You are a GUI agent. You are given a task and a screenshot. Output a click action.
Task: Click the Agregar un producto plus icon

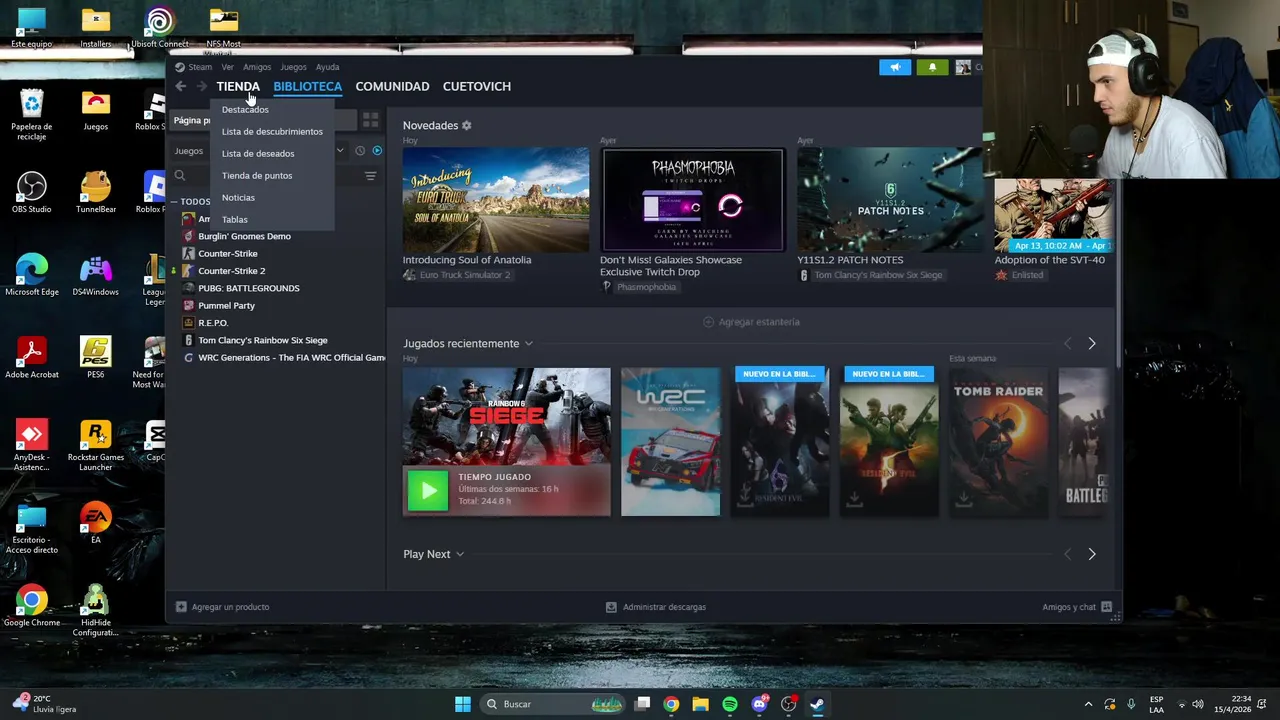pos(181,607)
